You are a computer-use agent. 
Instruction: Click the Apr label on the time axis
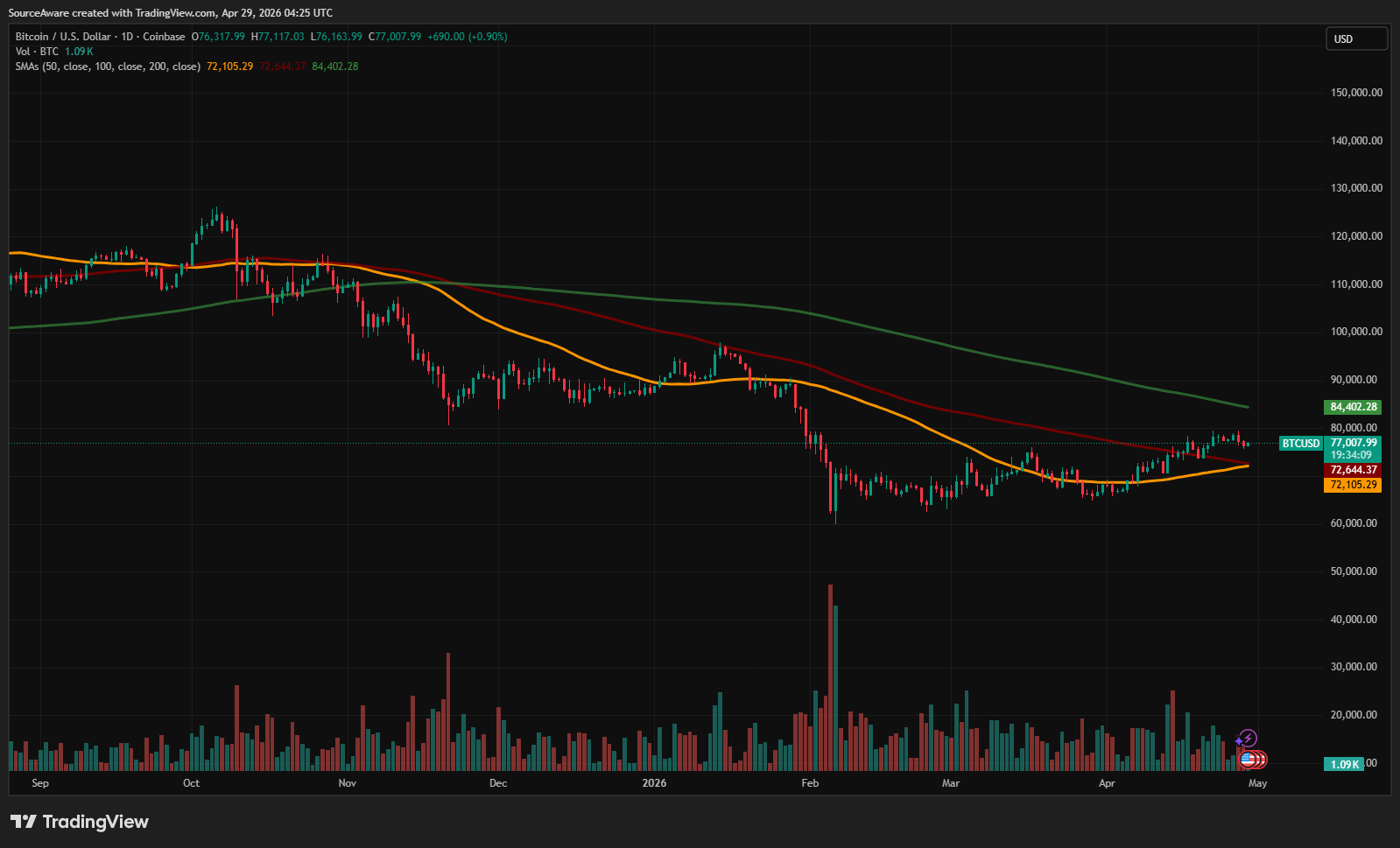point(1107,783)
